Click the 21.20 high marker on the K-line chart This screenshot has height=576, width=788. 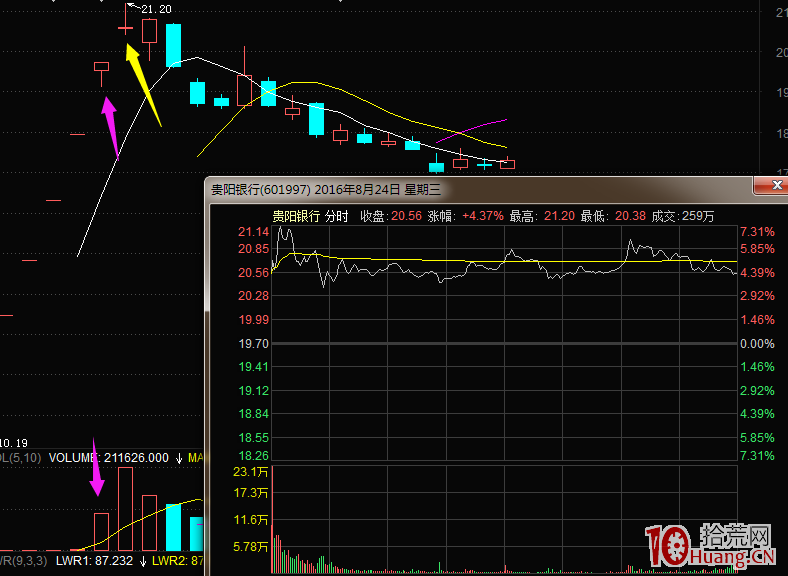click(156, 9)
